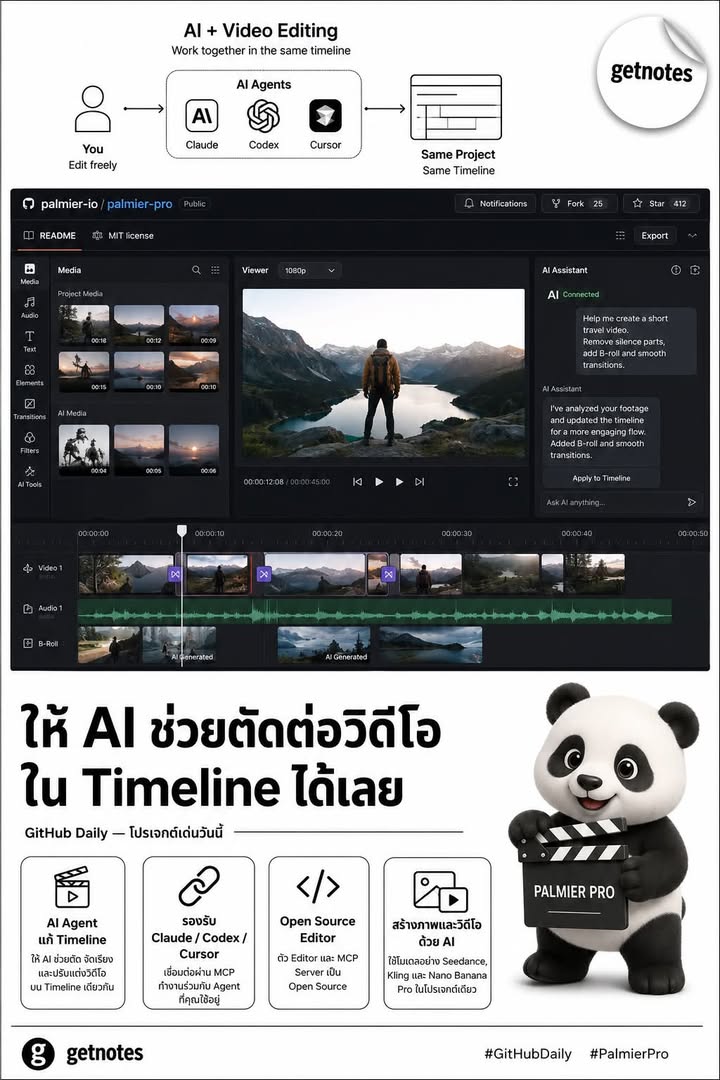This screenshot has width=720, height=1080.
Task: Click the new chat icon in AI Assistant header
Action: (x=695, y=270)
